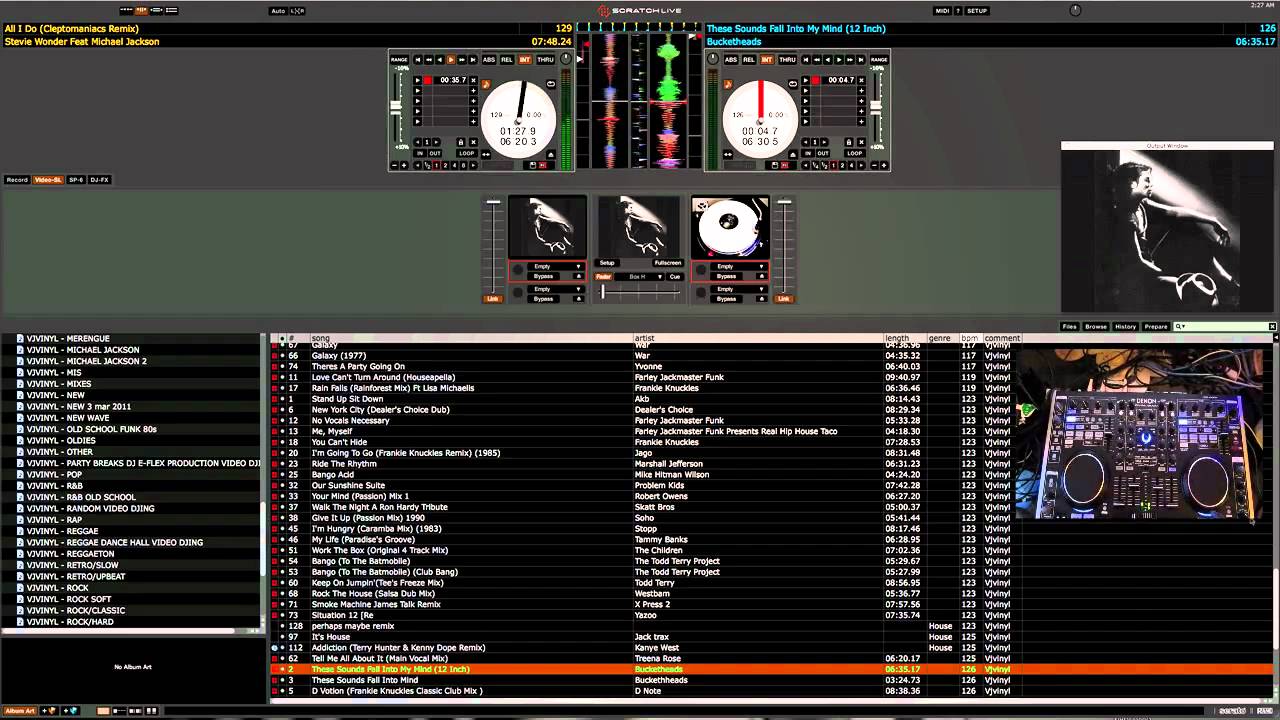Click the MIDI button in the top bar

coord(942,11)
